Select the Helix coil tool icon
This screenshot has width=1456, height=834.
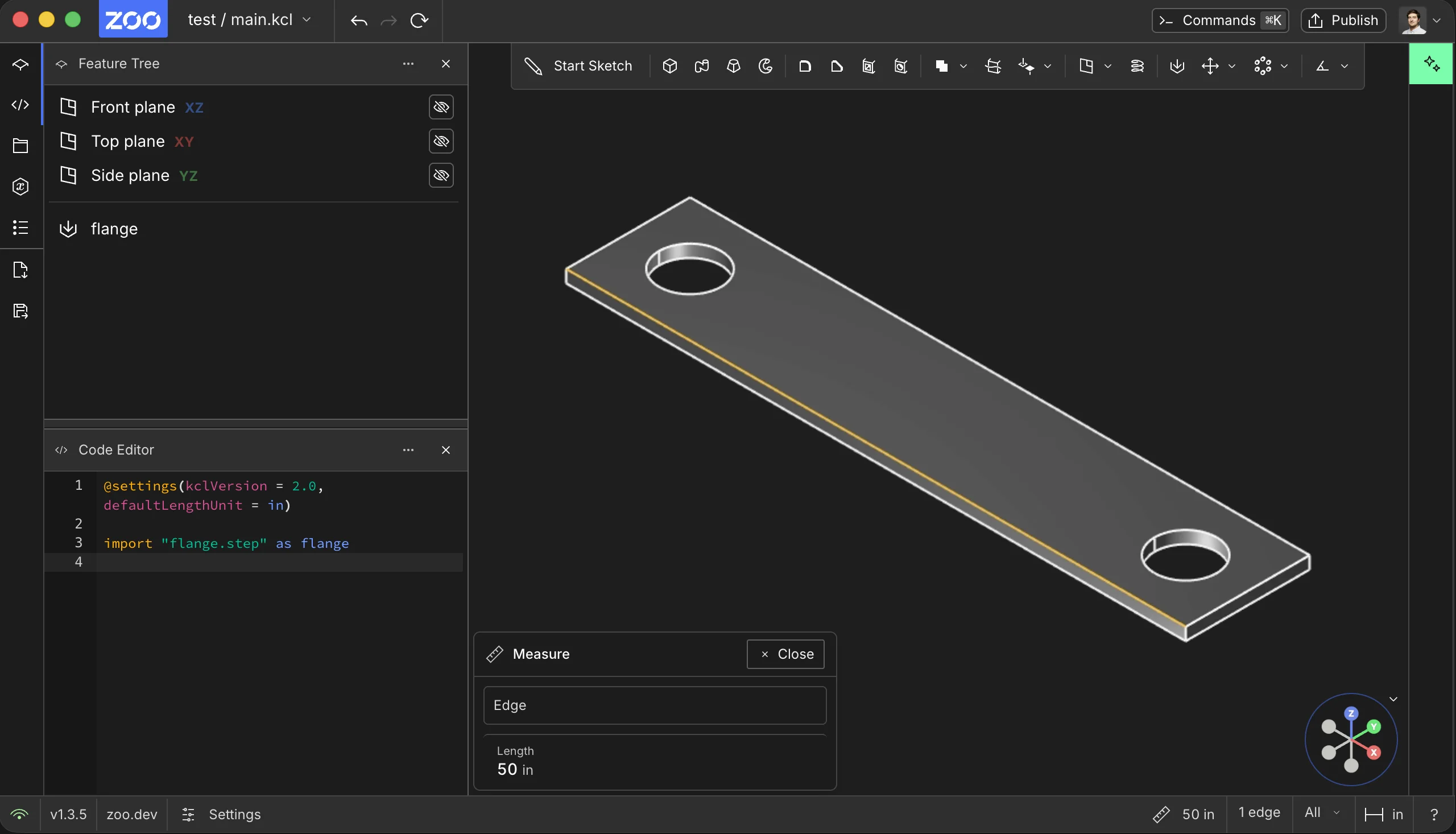pyautogui.click(x=1137, y=67)
